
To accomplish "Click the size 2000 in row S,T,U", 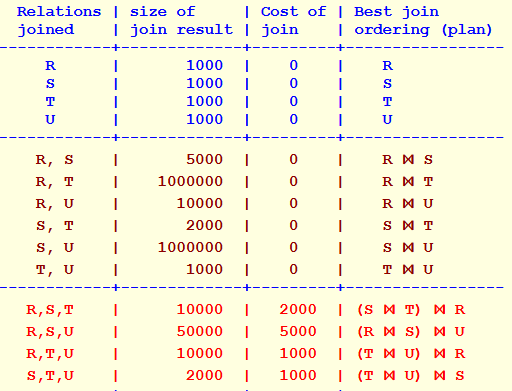I will (204, 375).
